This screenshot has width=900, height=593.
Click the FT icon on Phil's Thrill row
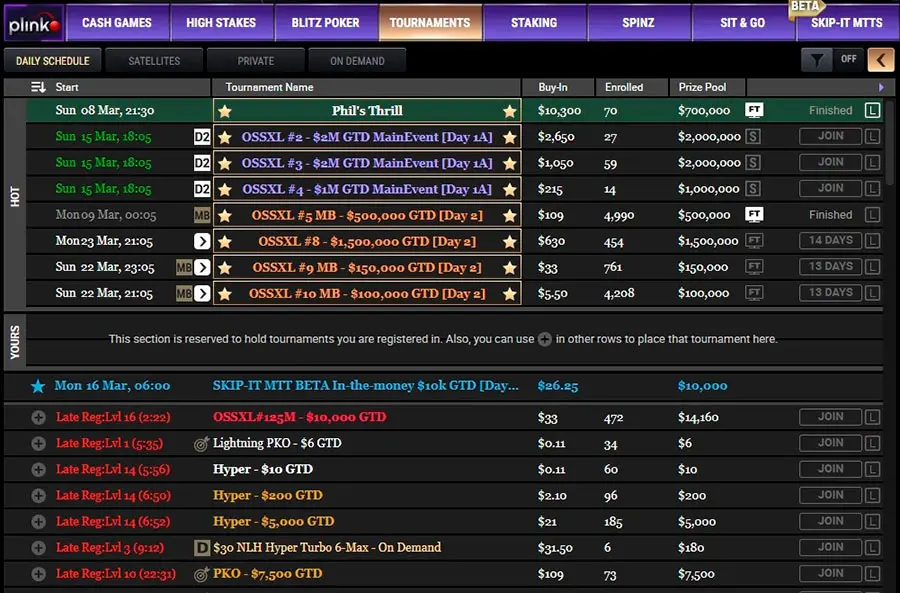754,111
